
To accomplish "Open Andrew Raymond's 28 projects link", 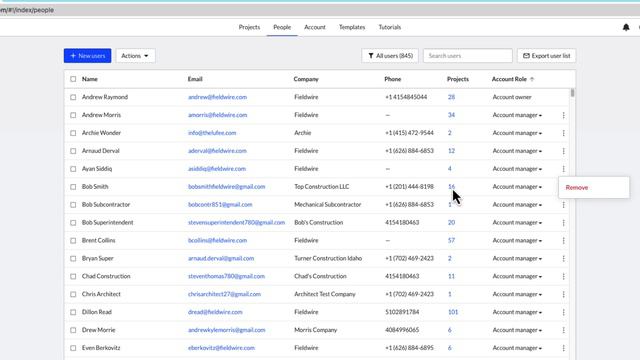I will point(451,97).
